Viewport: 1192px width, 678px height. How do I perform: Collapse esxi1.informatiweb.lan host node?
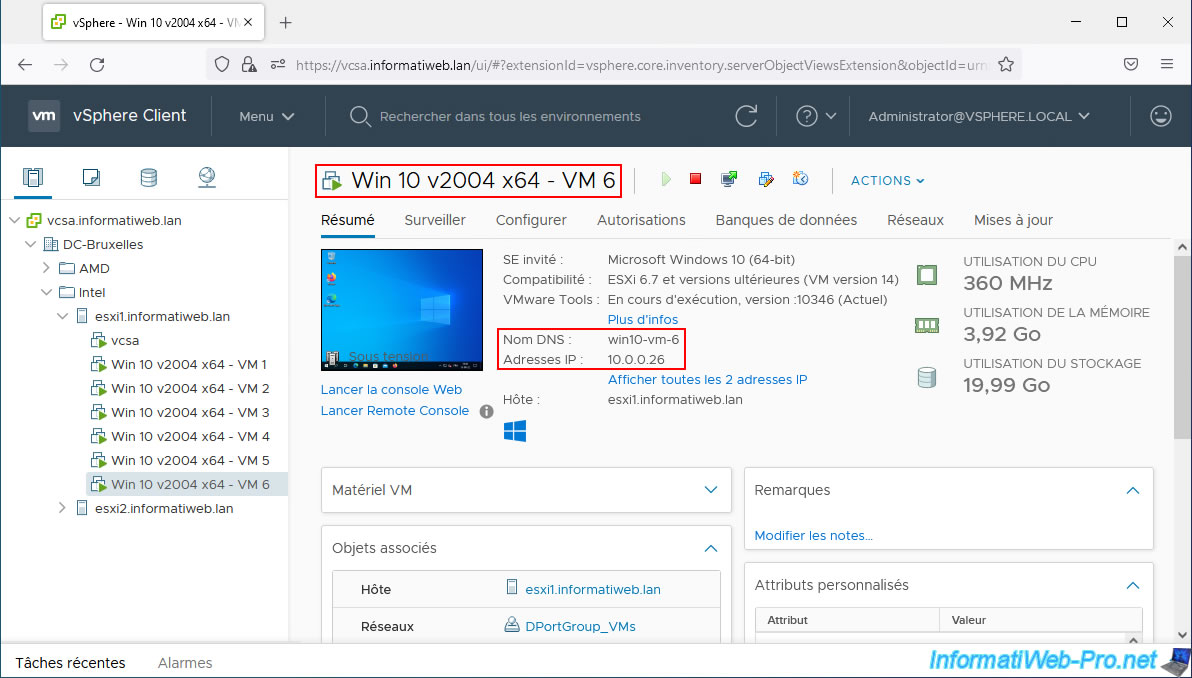point(62,316)
